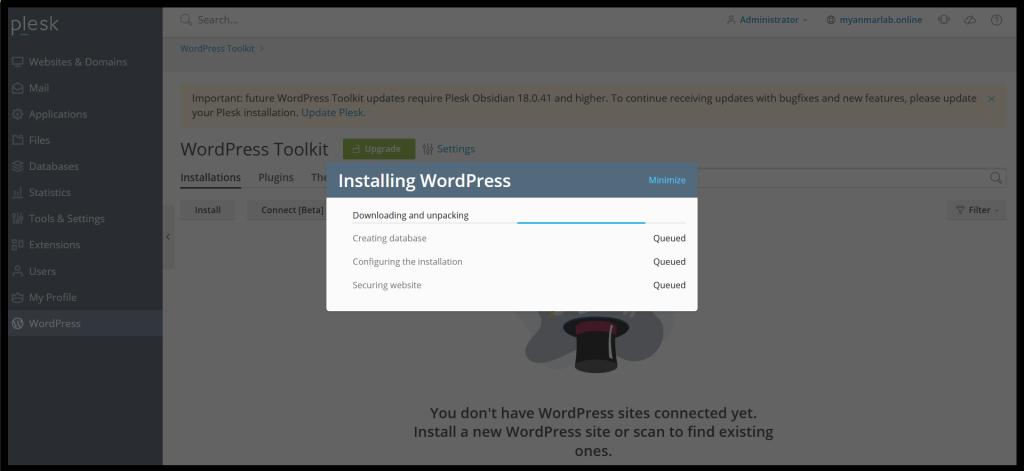Click the person icon beside Users
The width and height of the screenshot is (1024, 471).
(18, 271)
